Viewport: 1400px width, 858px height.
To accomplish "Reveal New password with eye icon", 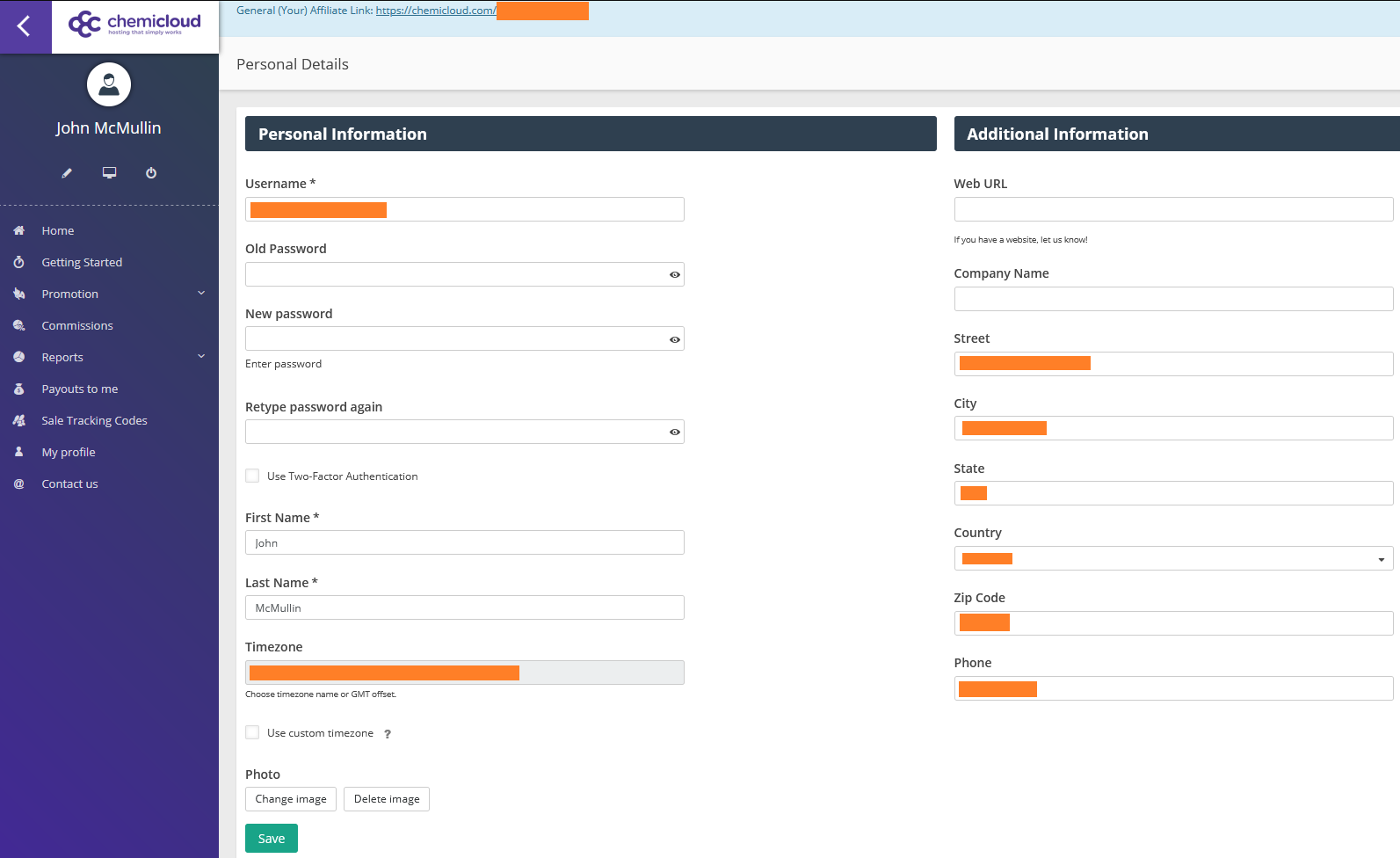I will coord(674,339).
